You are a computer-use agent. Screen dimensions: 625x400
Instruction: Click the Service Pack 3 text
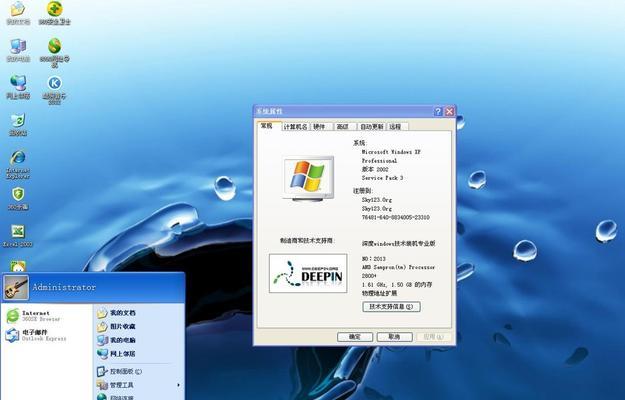tap(382, 178)
